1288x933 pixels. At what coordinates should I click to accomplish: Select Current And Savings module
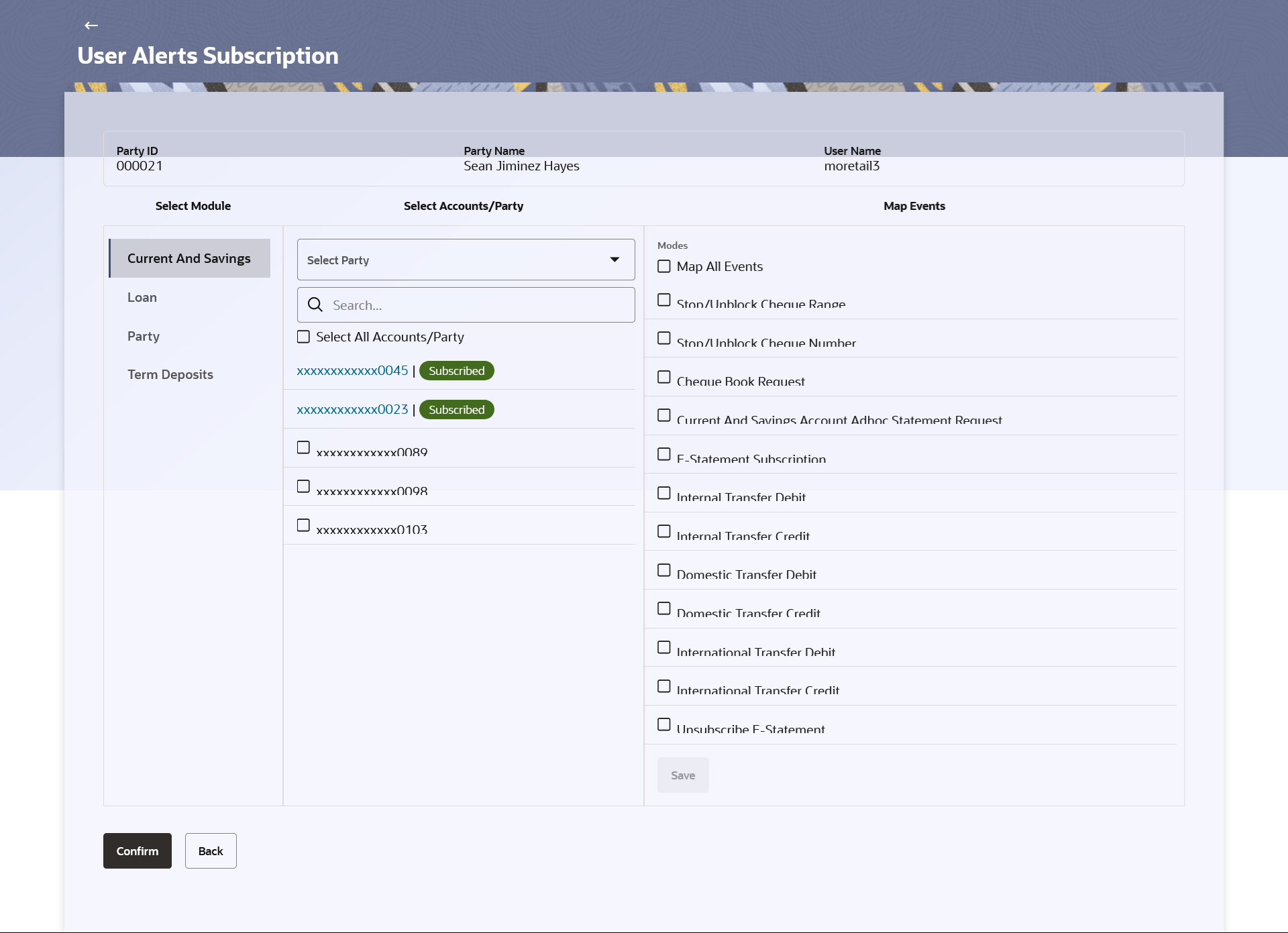coord(189,258)
